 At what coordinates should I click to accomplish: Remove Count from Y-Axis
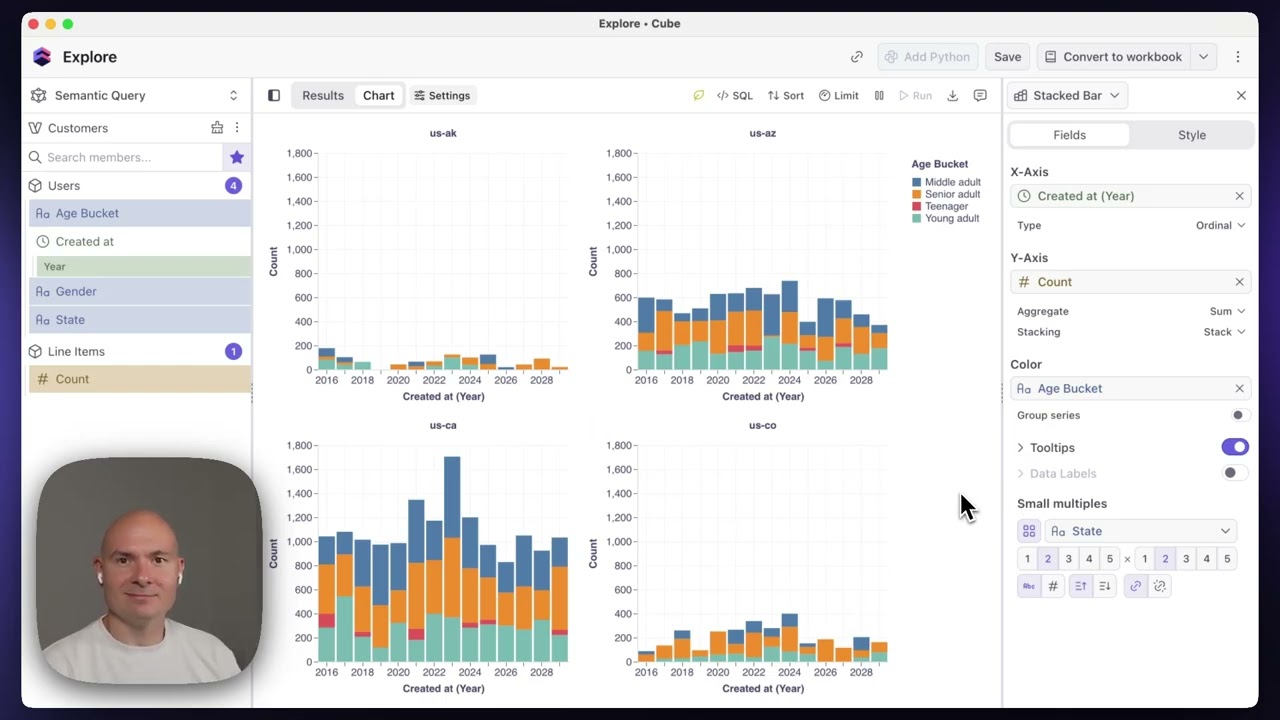coord(1239,282)
